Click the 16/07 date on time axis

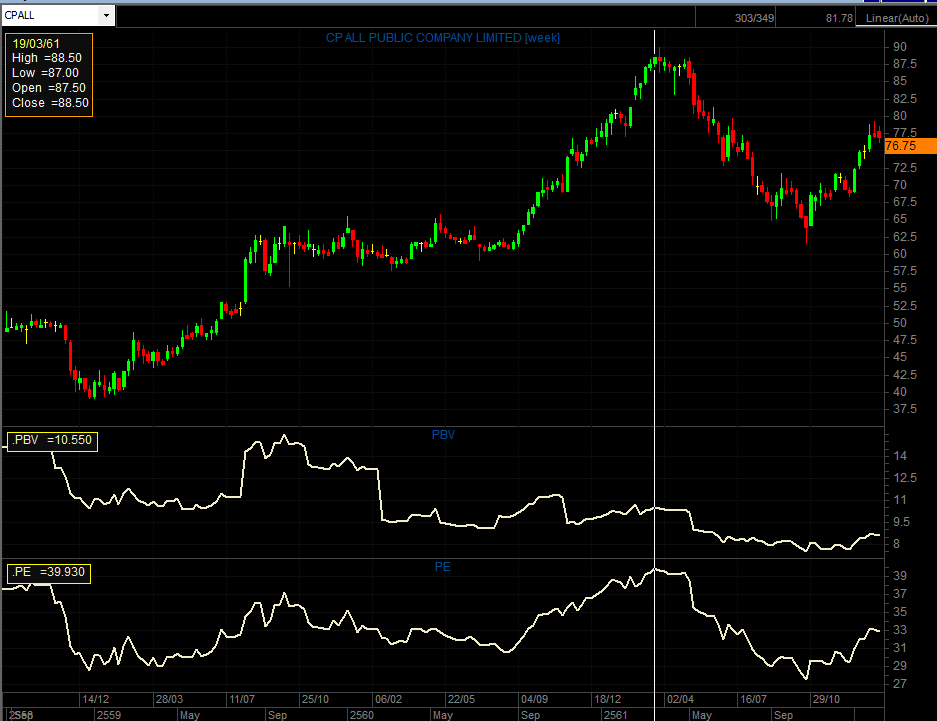coord(754,699)
